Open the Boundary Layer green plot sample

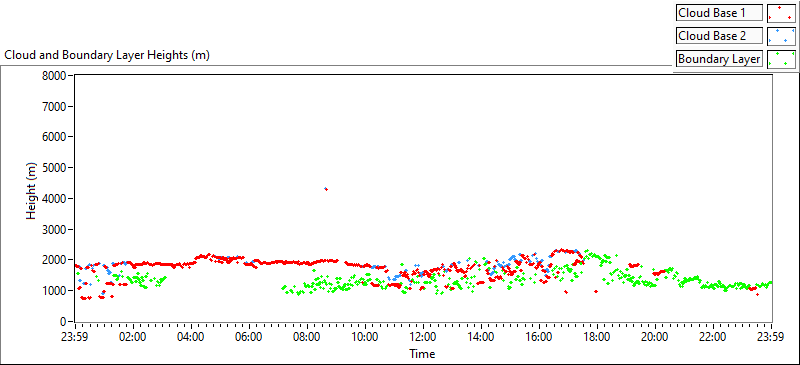point(781,59)
